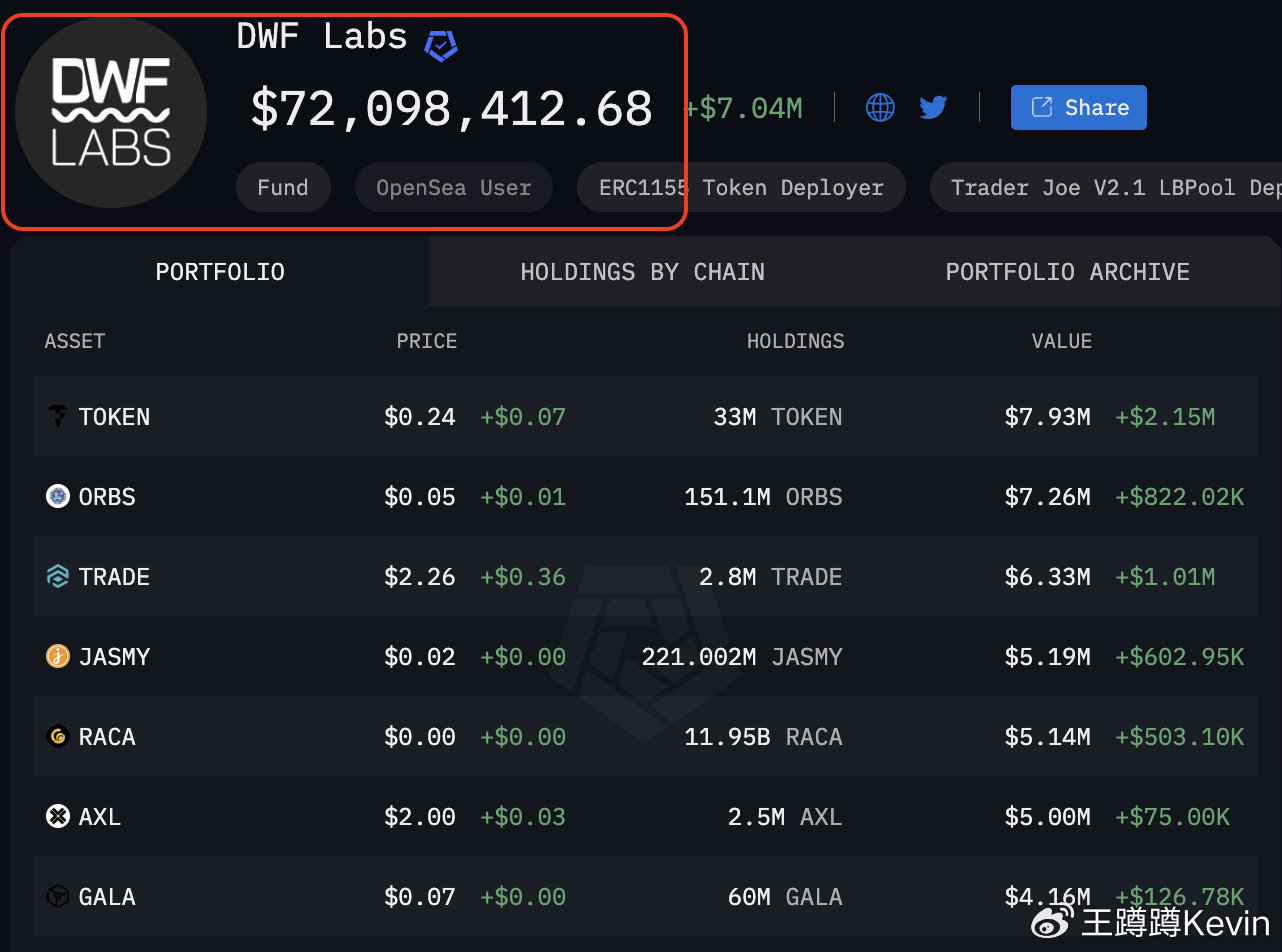Click the 60M GALA holdings
Screen dimensions: 1282x952
(785, 897)
